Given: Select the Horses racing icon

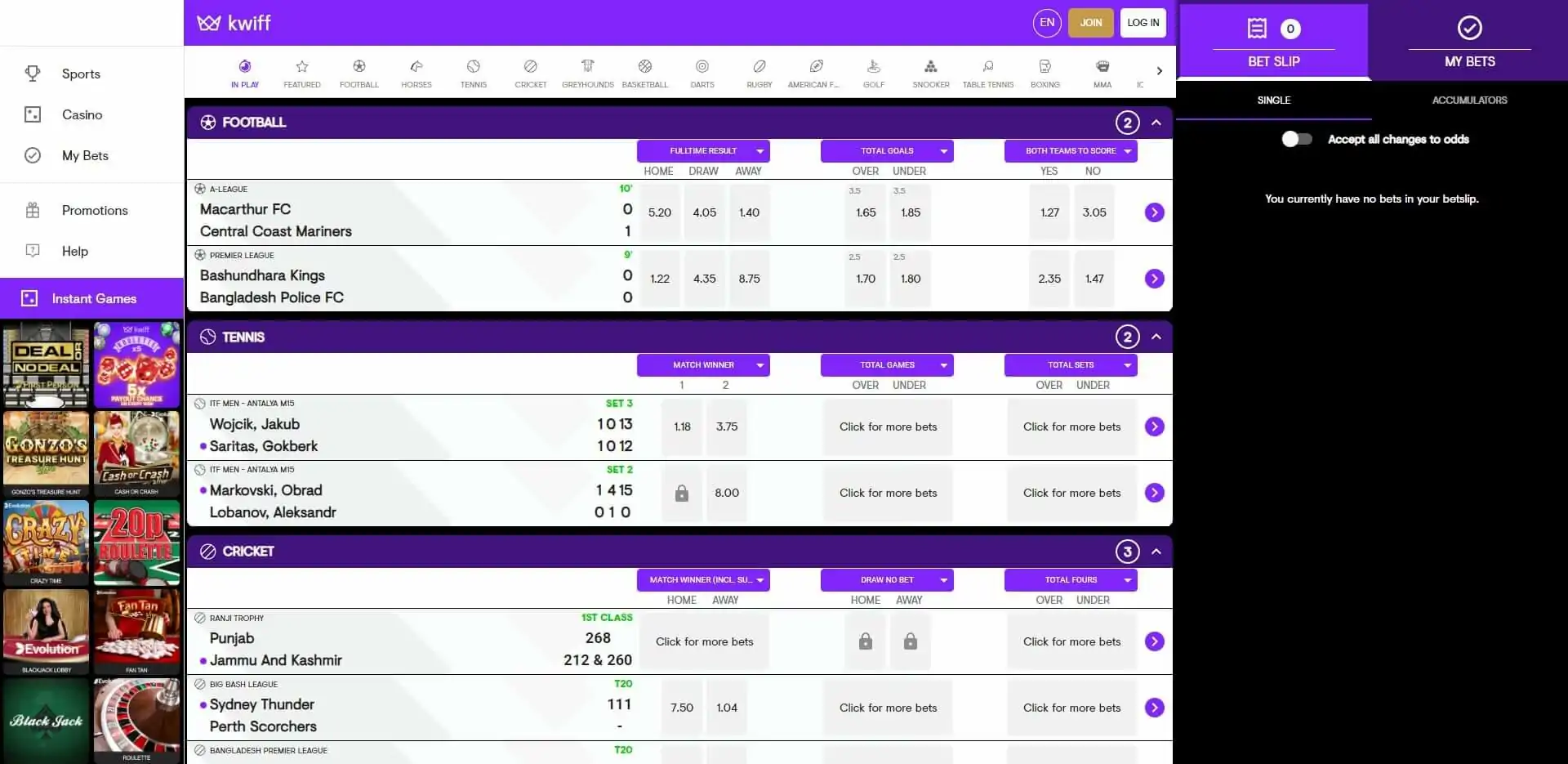Looking at the screenshot, I should pyautogui.click(x=416, y=72).
